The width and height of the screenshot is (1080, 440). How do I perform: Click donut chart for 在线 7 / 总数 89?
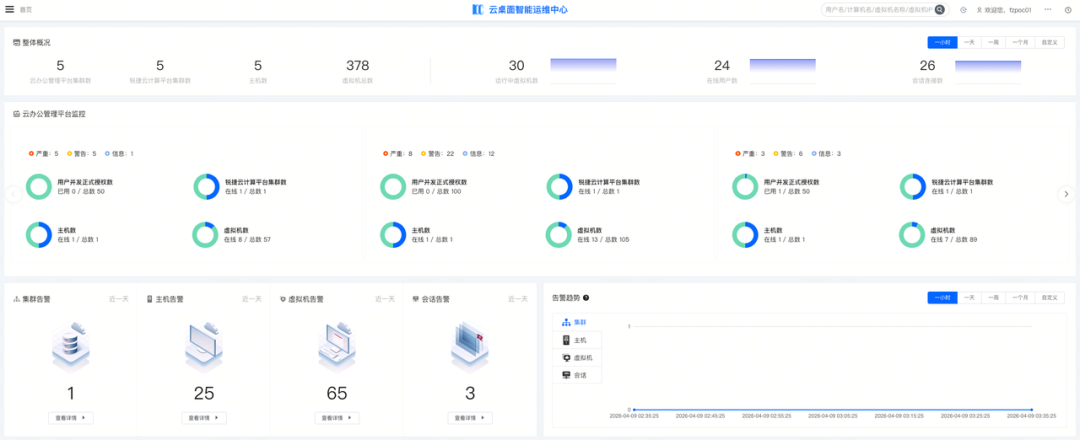point(912,235)
